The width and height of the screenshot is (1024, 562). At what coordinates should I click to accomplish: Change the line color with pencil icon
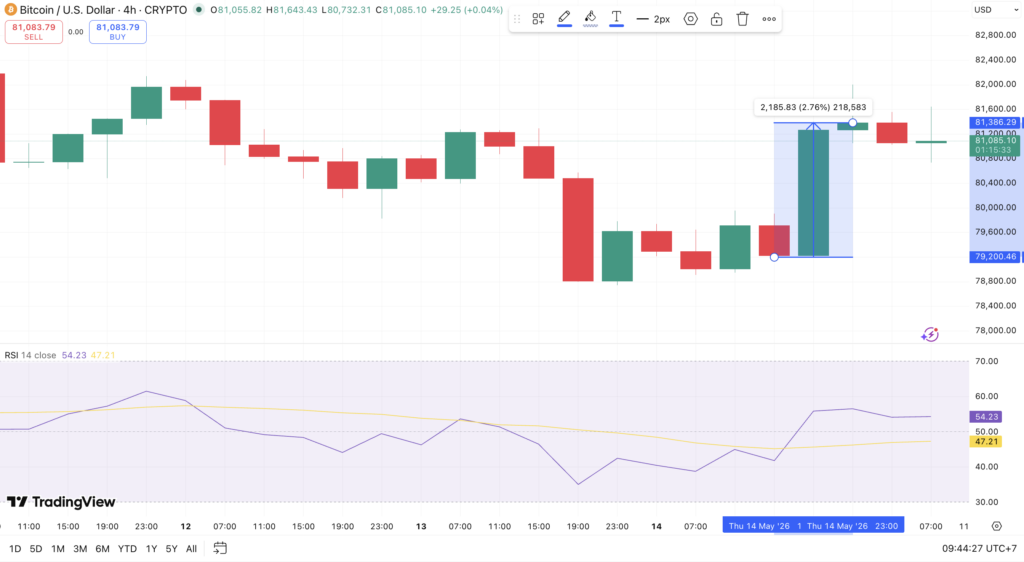point(564,18)
